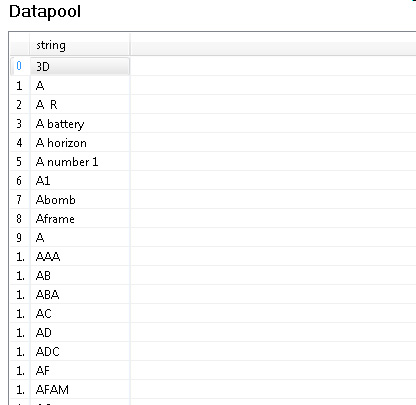This screenshot has width=416, height=405.
Task: Click row number 5 beside 'A number 1'
Action: point(20,162)
